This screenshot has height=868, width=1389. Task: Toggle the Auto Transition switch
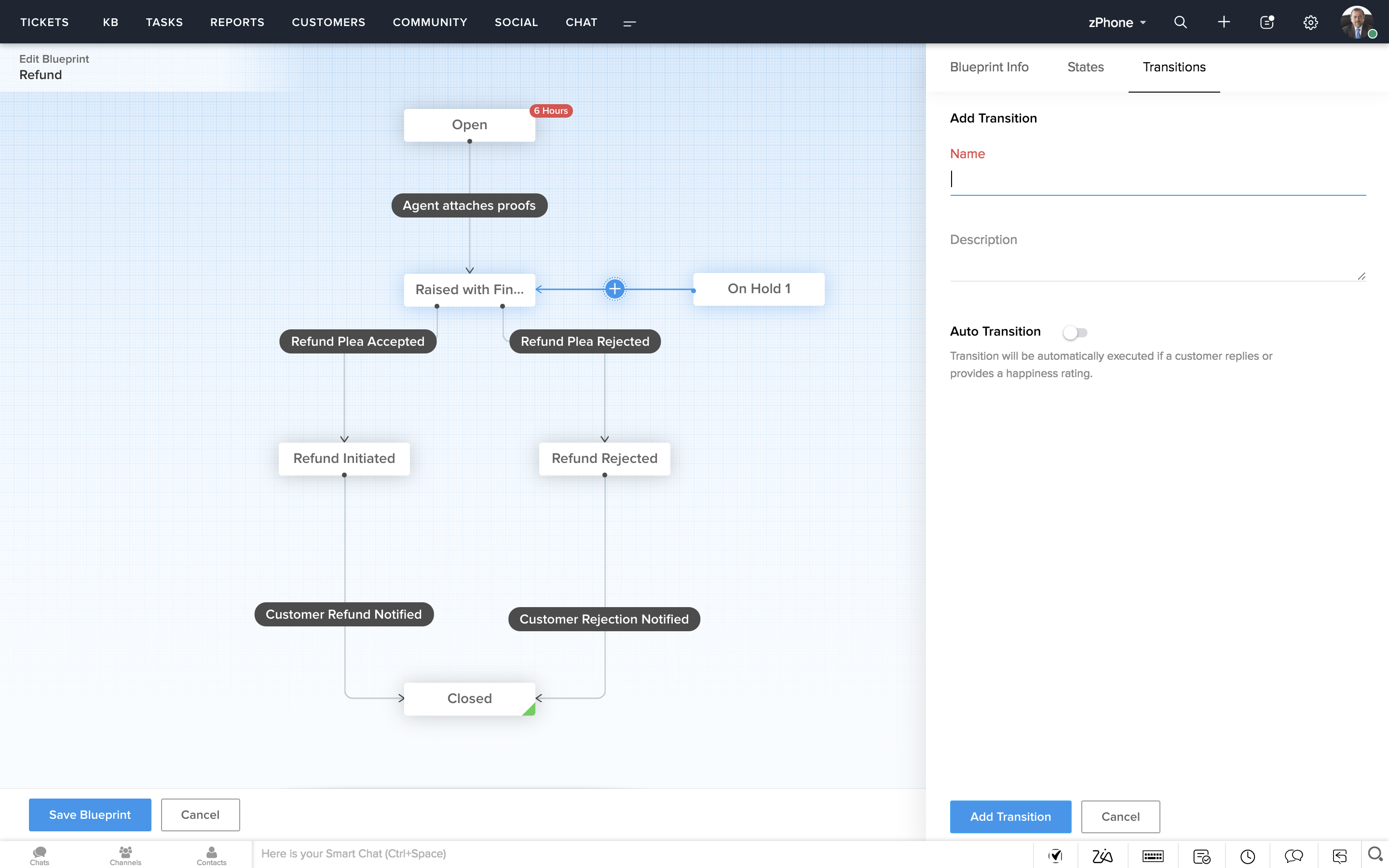[1075, 332]
